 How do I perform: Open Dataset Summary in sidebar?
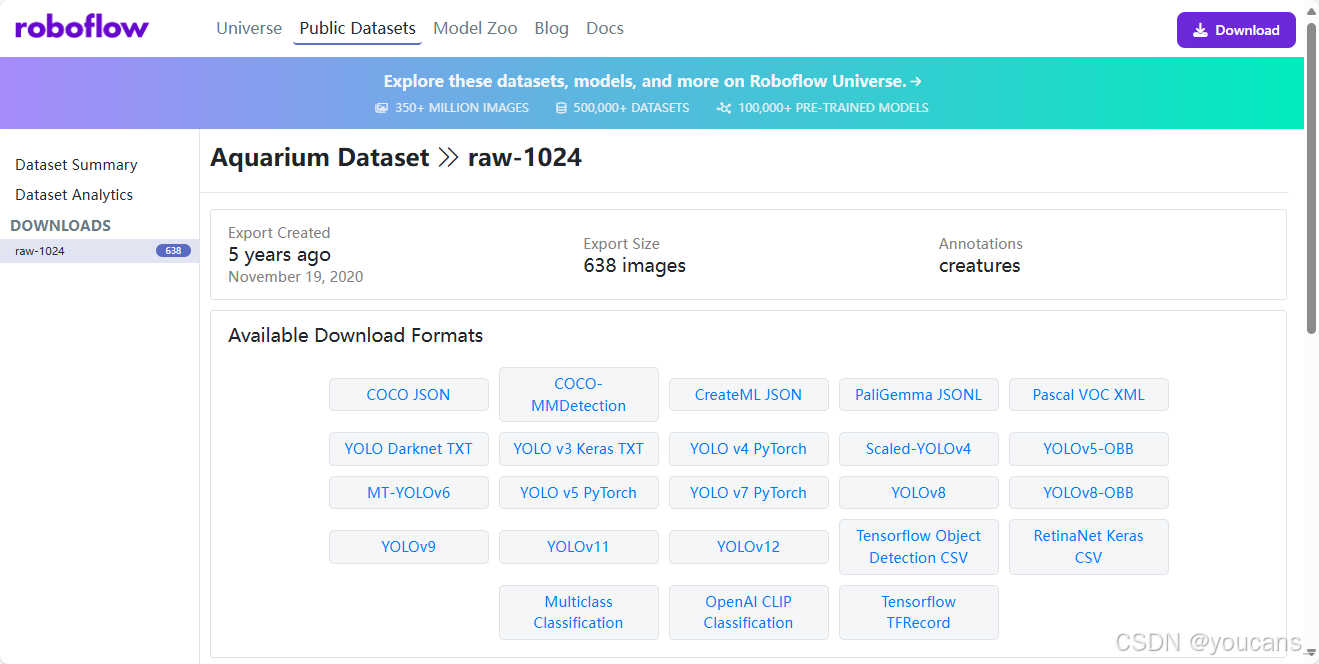[x=76, y=165]
